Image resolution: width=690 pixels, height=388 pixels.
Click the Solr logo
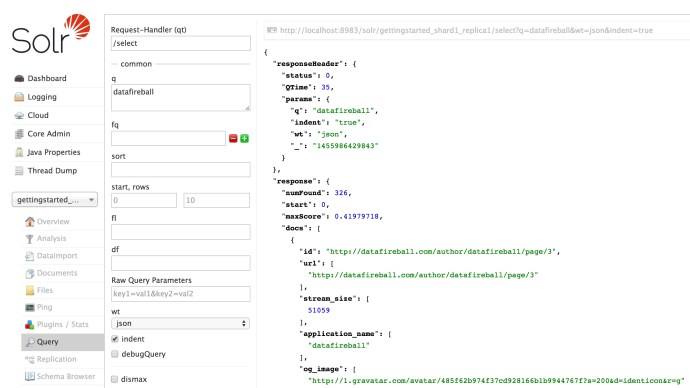tap(51, 33)
